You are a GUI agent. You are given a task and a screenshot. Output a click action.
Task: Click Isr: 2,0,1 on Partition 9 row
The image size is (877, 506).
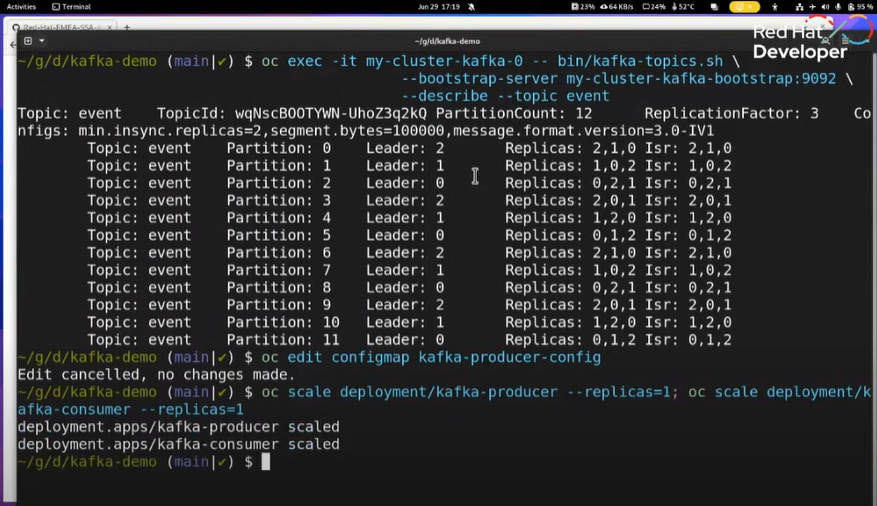(688, 305)
